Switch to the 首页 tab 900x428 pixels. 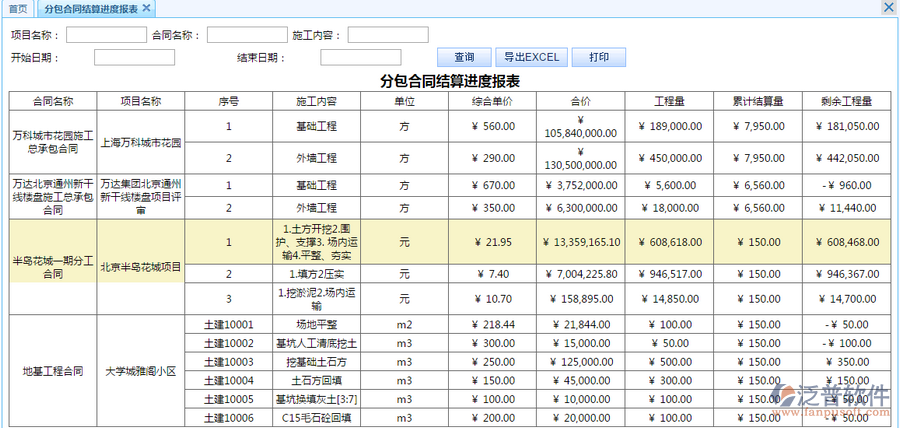(x=17, y=8)
